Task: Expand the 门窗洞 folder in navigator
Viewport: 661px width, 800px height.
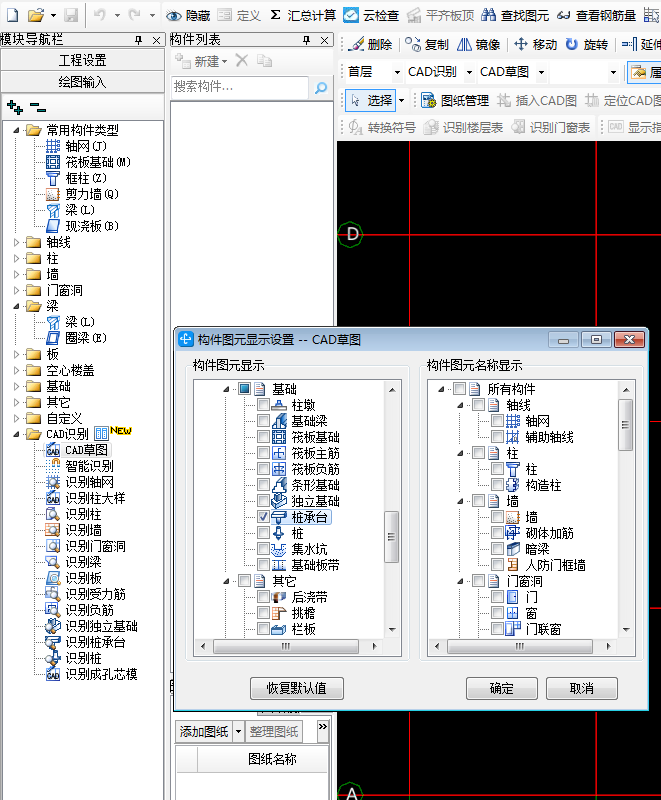Action: [16, 290]
